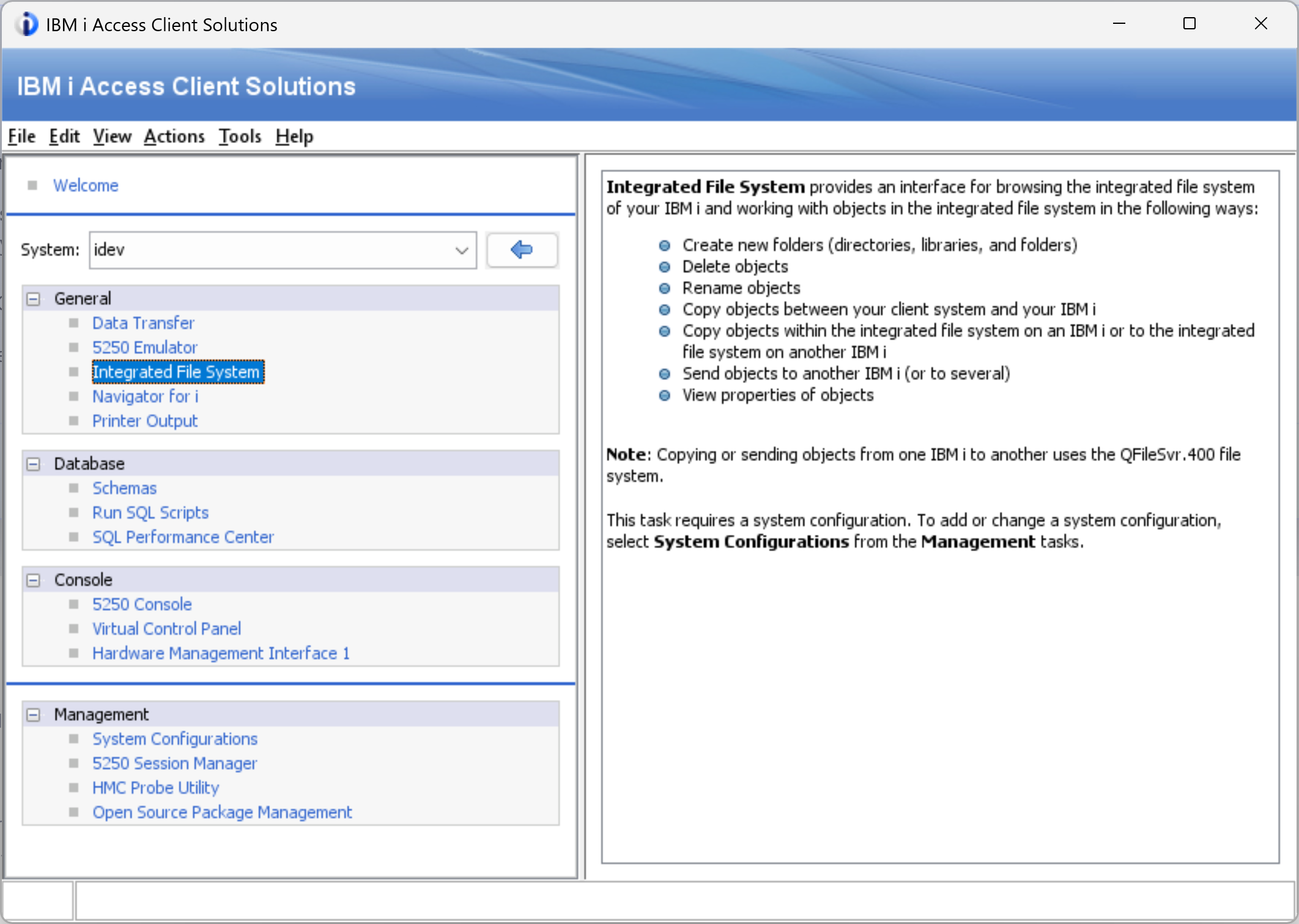This screenshot has width=1299, height=924.
Task: Open SQL Performance Center
Action: [183, 537]
